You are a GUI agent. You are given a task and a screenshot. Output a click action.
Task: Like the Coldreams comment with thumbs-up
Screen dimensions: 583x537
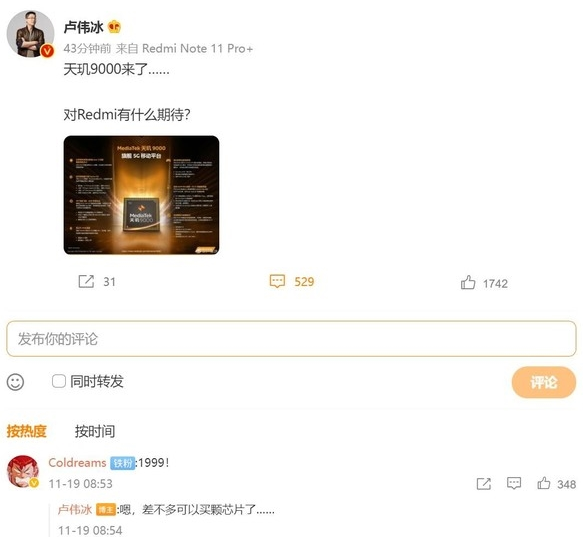pyautogui.click(x=544, y=483)
